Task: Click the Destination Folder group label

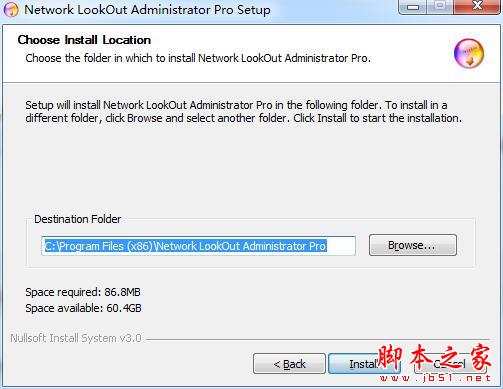Action: pos(78,219)
